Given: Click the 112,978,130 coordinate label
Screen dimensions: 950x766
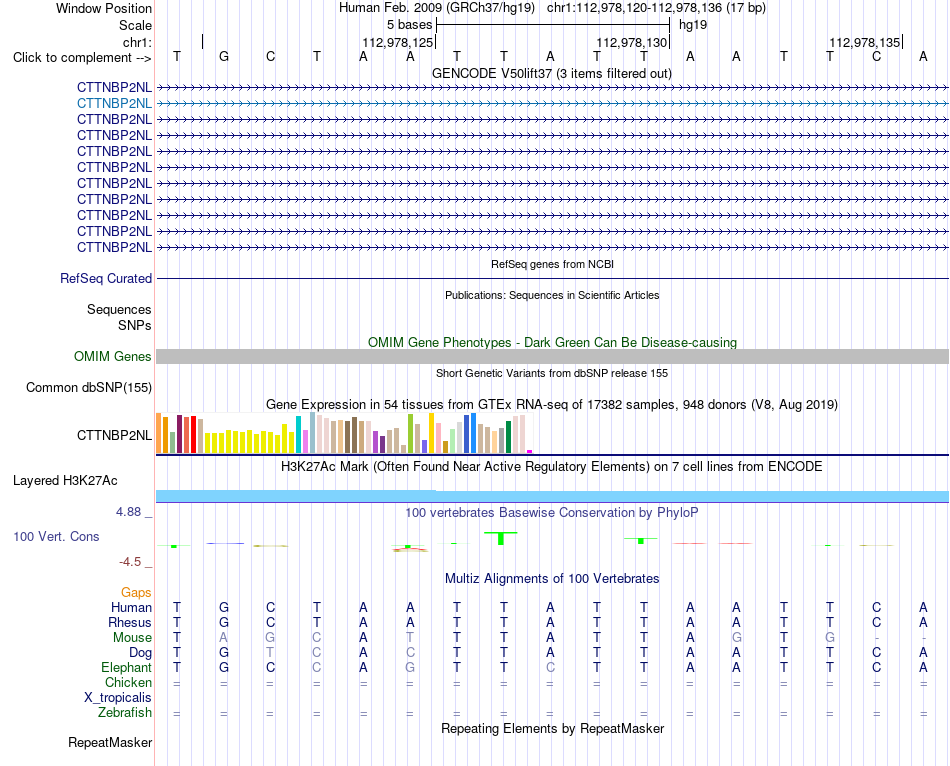Looking at the screenshot, I should [631, 42].
